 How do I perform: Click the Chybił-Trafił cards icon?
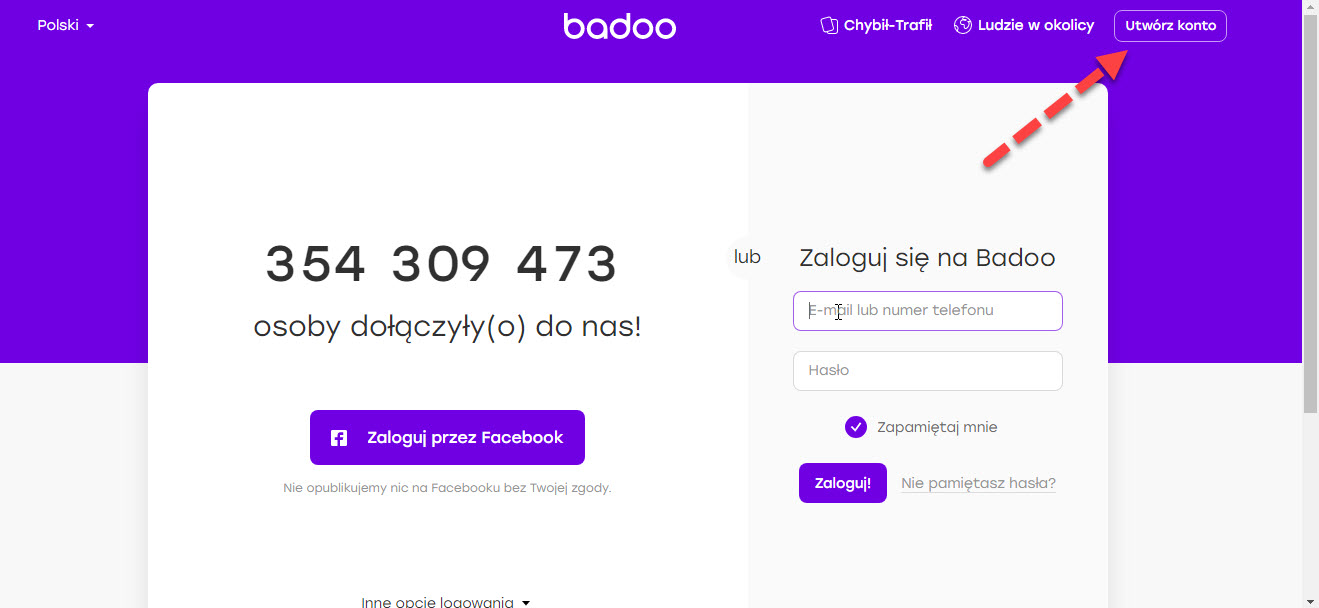(x=828, y=25)
